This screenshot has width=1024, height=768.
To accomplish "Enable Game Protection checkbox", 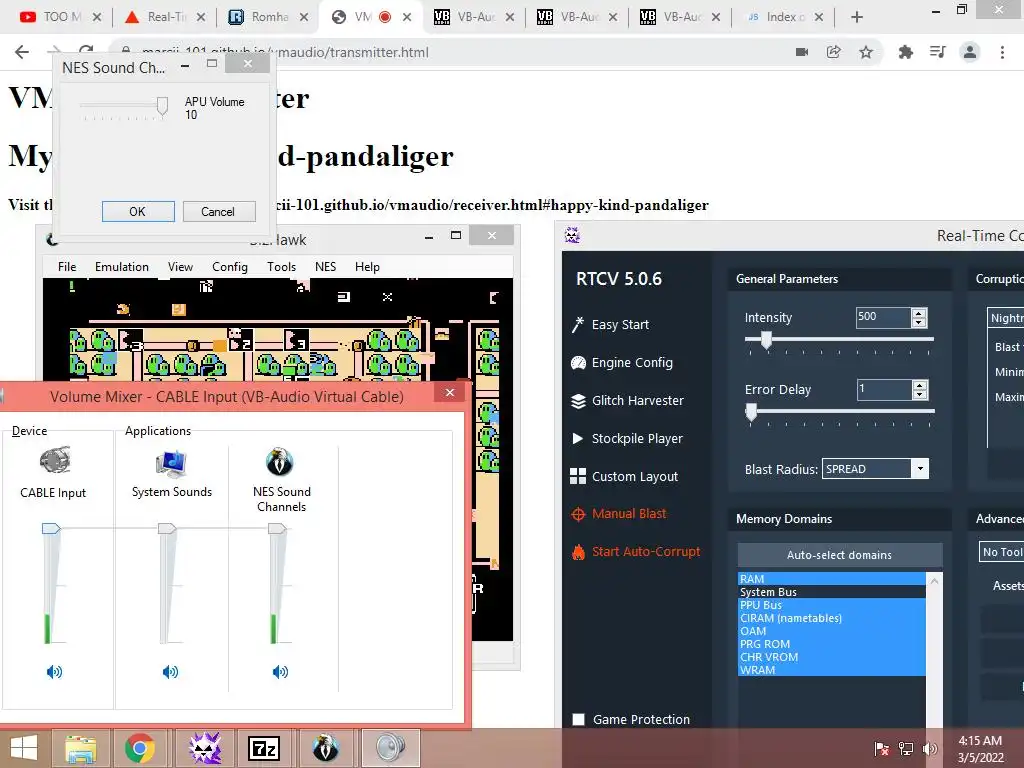I will coord(579,719).
